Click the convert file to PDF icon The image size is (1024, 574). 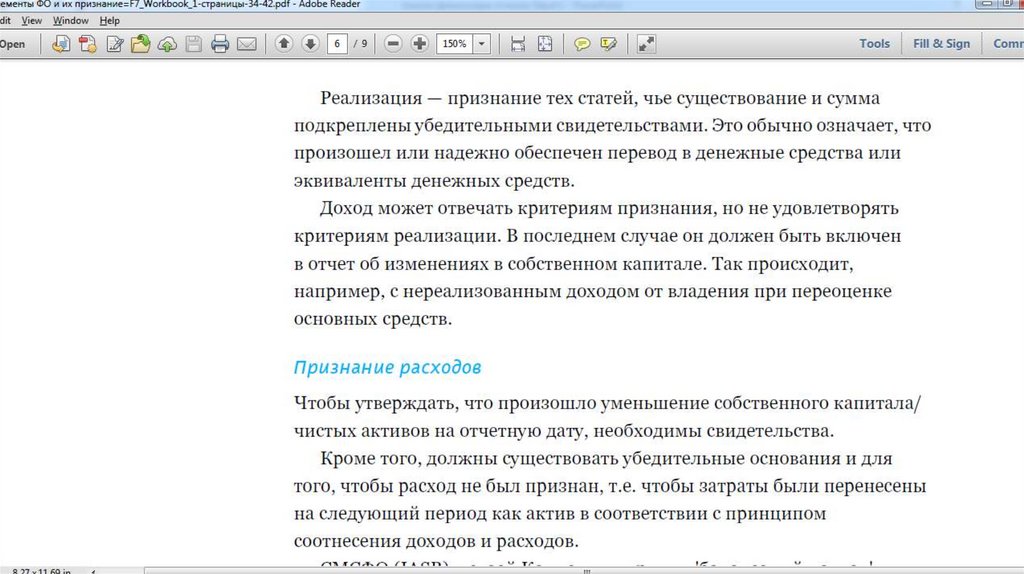pos(61,44)
